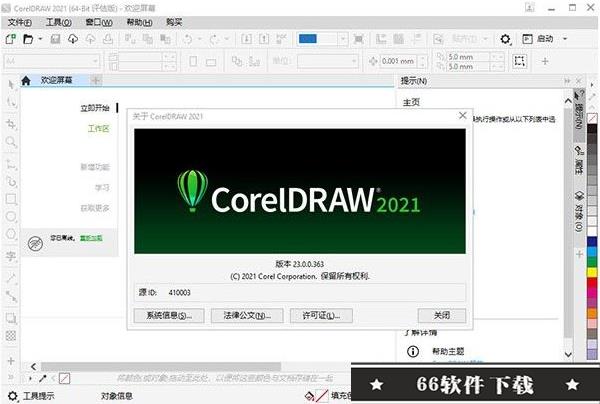Viewport: 600px width, 404px height.
Task: Select the Ellipse tool in toolbox
Action: [11, 217]
